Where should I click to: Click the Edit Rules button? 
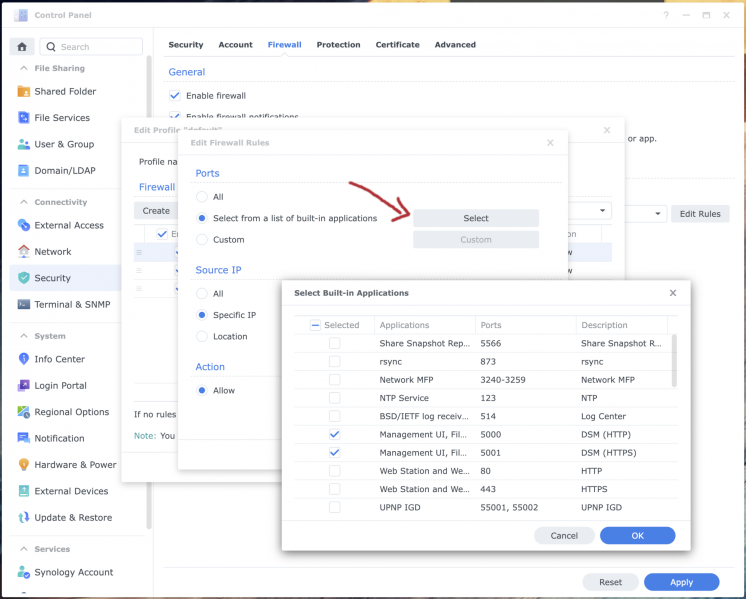point(700,214)
